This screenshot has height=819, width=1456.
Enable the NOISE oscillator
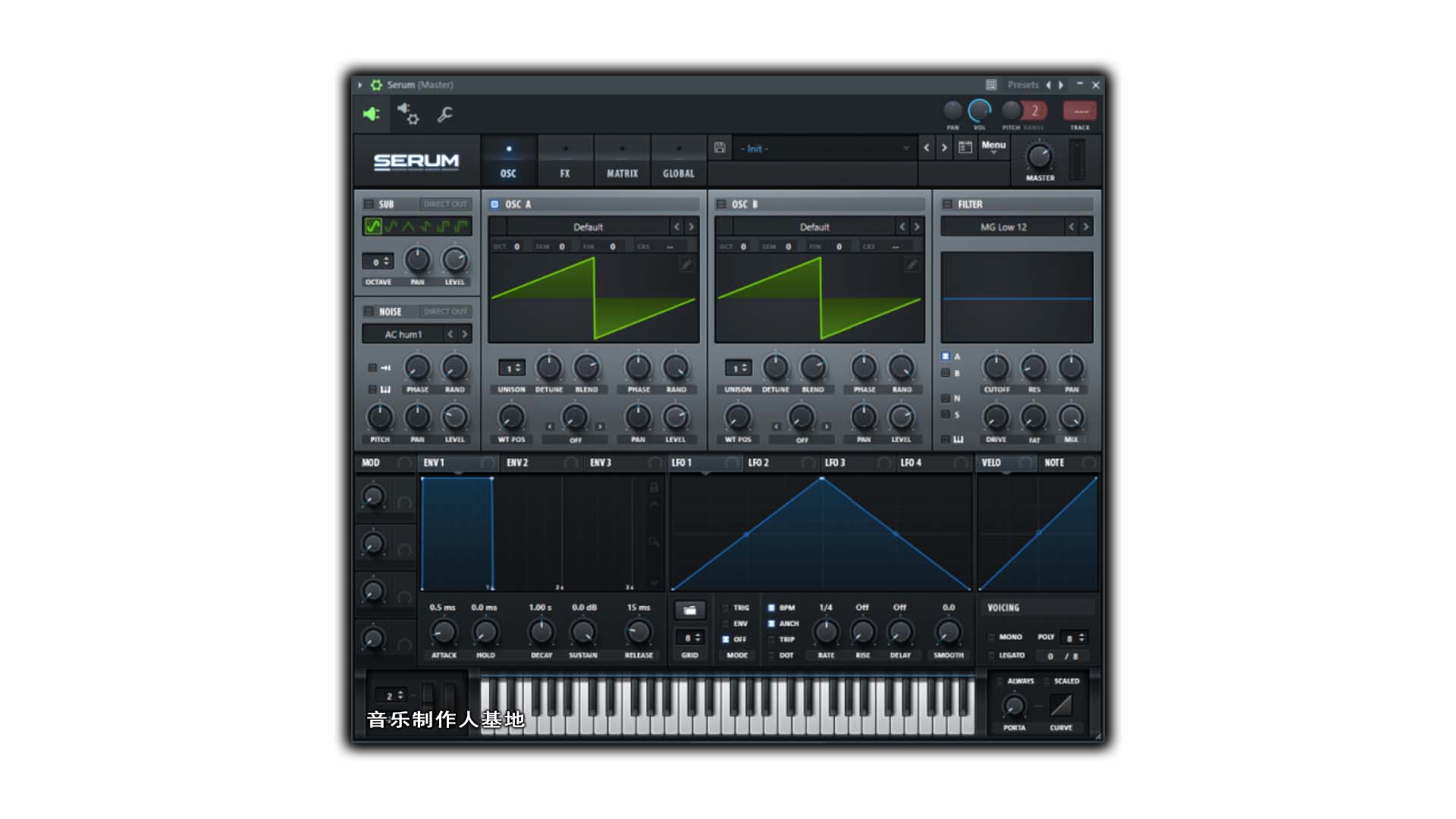(x=369, y=312)
